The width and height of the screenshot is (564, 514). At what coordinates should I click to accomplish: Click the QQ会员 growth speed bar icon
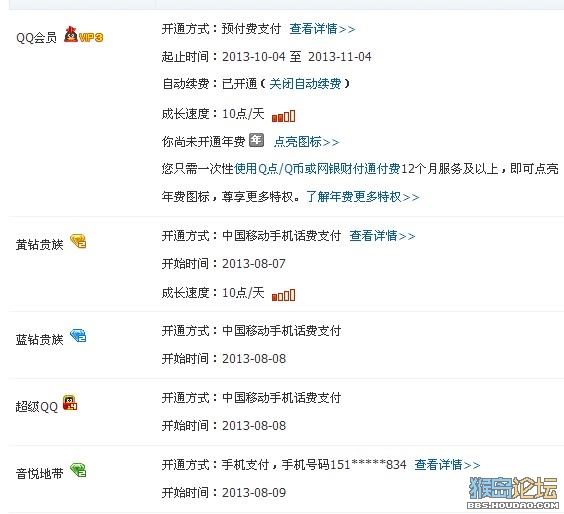[283, 116]
